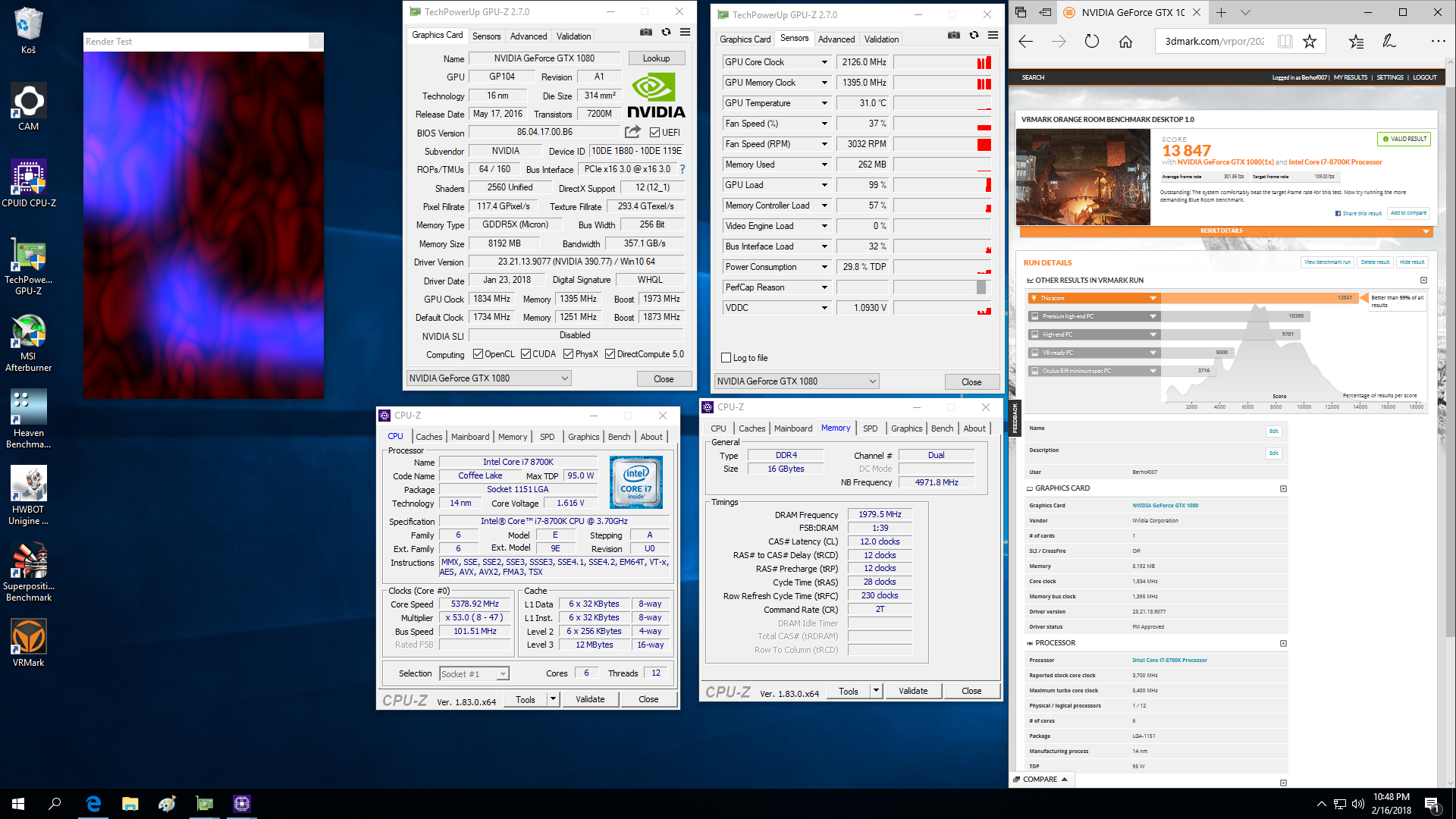This screenshot has height=819, width=1456.
Task: Open the Graphics tab in CPU-Z Memory window
Action: (906, 428)
